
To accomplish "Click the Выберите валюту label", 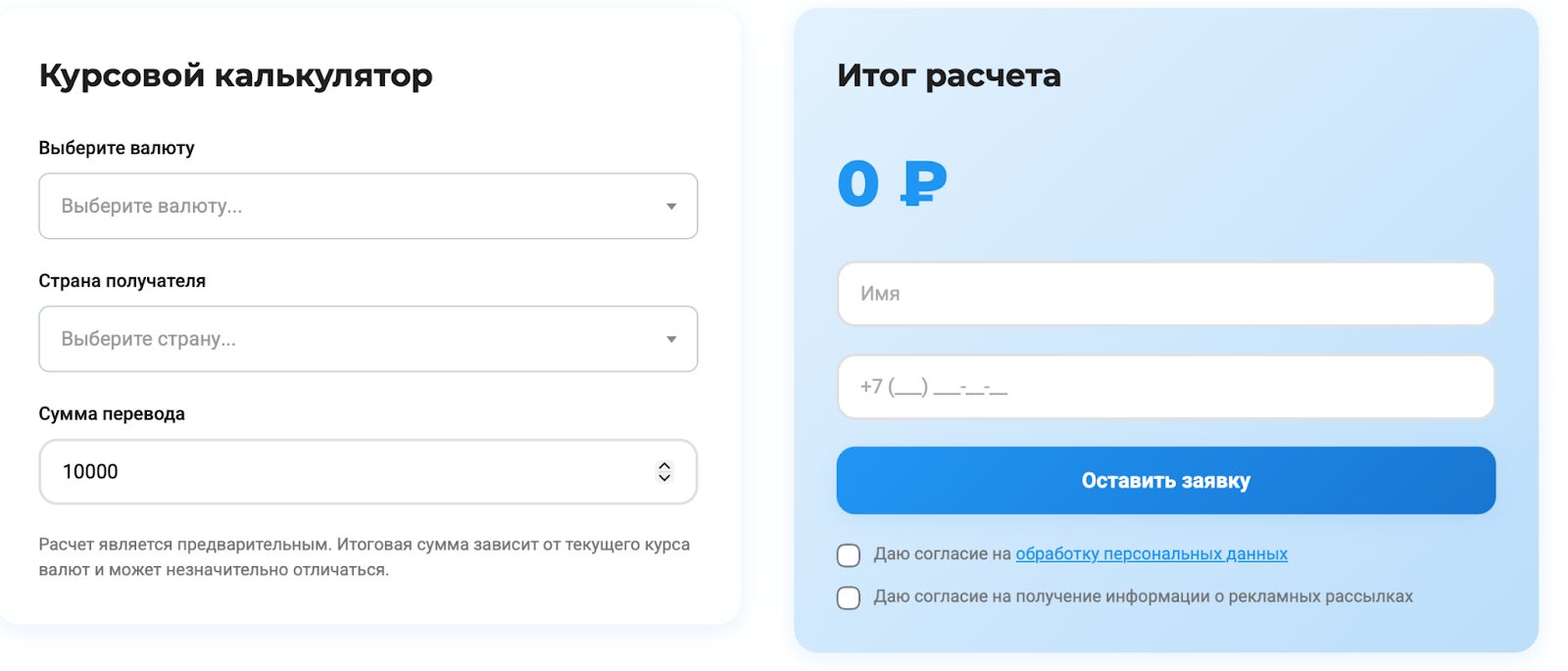I will click(x=116, y=148).
